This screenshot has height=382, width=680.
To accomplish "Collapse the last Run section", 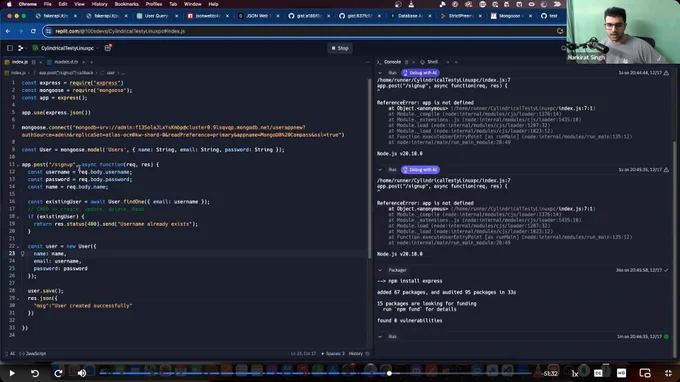I will pos(380,336).
